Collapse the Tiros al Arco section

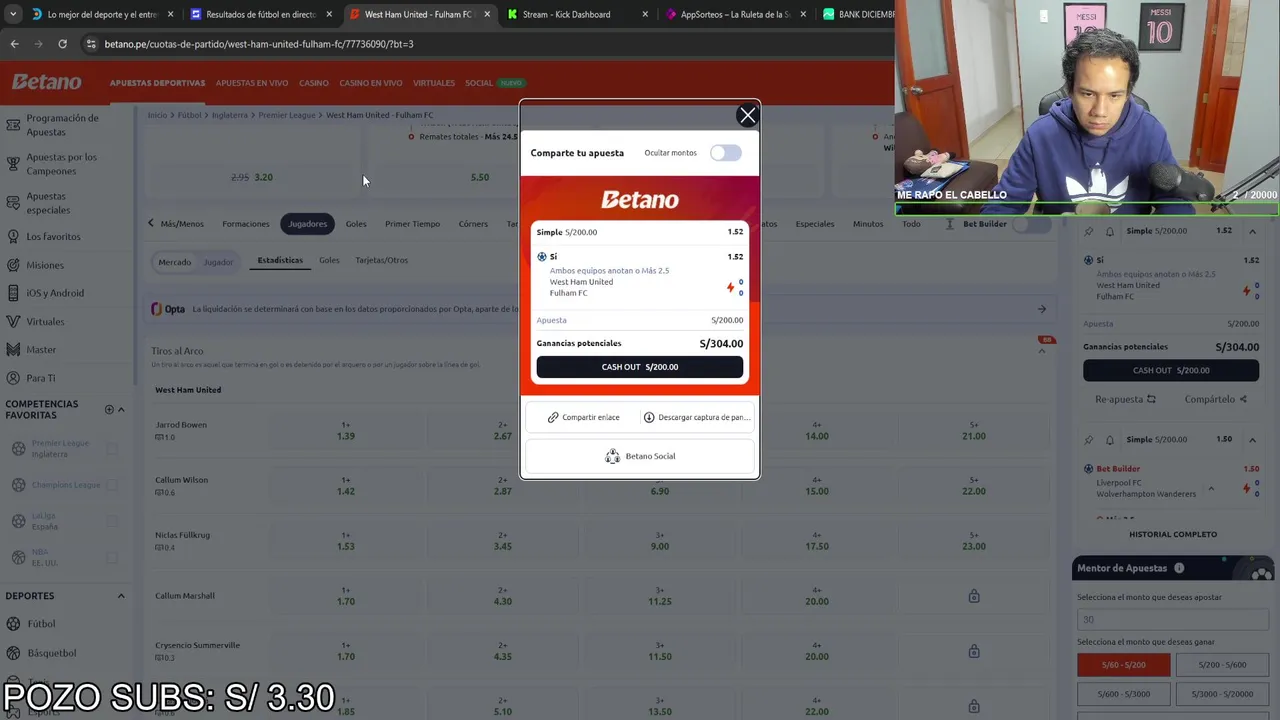(x=1042, y=351)
